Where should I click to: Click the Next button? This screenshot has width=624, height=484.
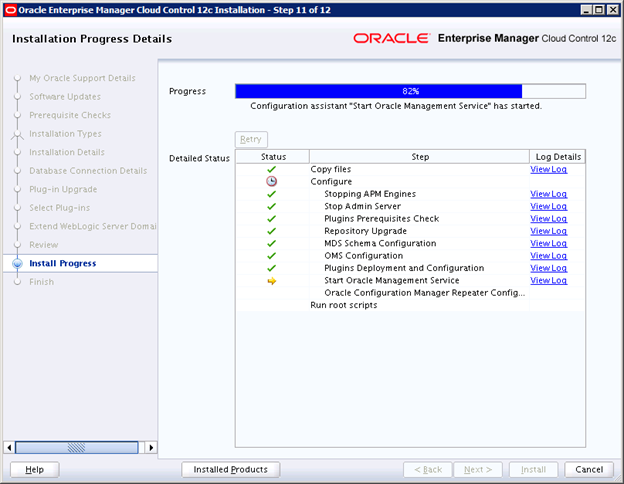(478, 470)
